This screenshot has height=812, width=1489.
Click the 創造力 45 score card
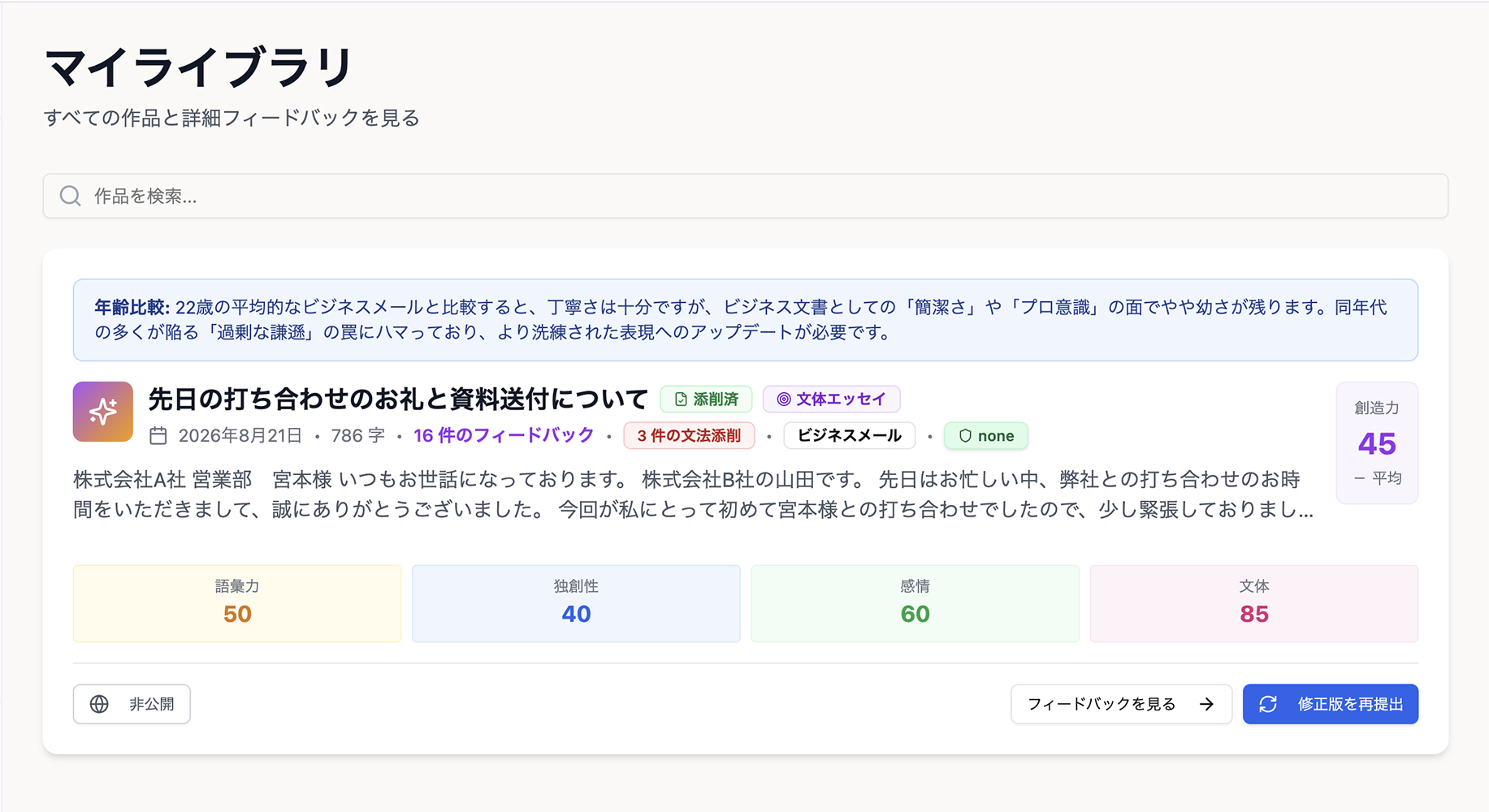coord(1377,443)
